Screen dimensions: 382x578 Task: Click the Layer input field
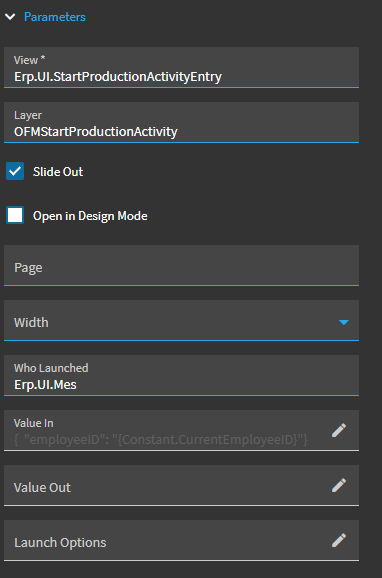[181, 122]
